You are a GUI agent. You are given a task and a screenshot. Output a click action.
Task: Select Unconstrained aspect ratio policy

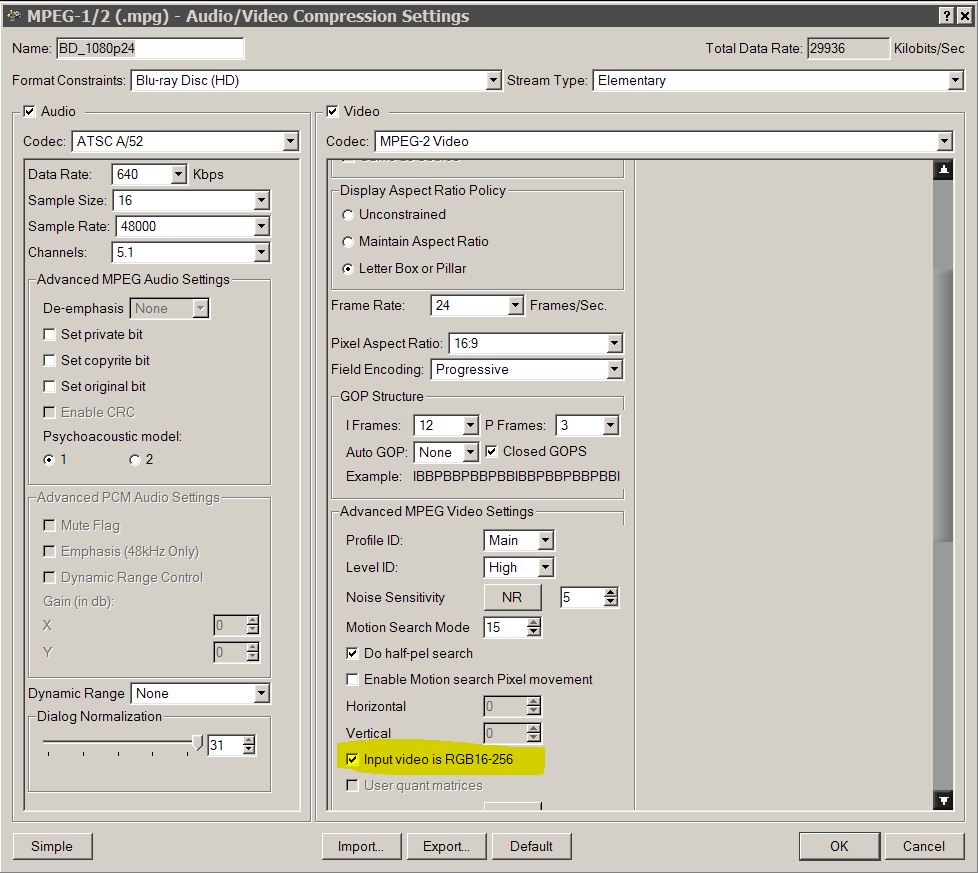click(x=348, y=215)
